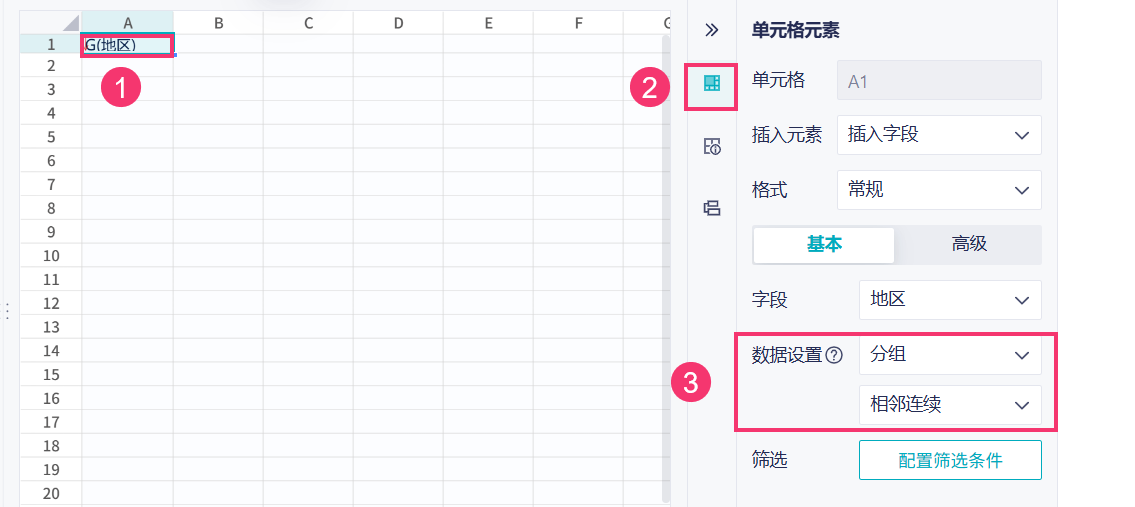Viewport: 1135px width, 507px height.
Task: Select row 5 header
Action: click(x=51, y=137)
